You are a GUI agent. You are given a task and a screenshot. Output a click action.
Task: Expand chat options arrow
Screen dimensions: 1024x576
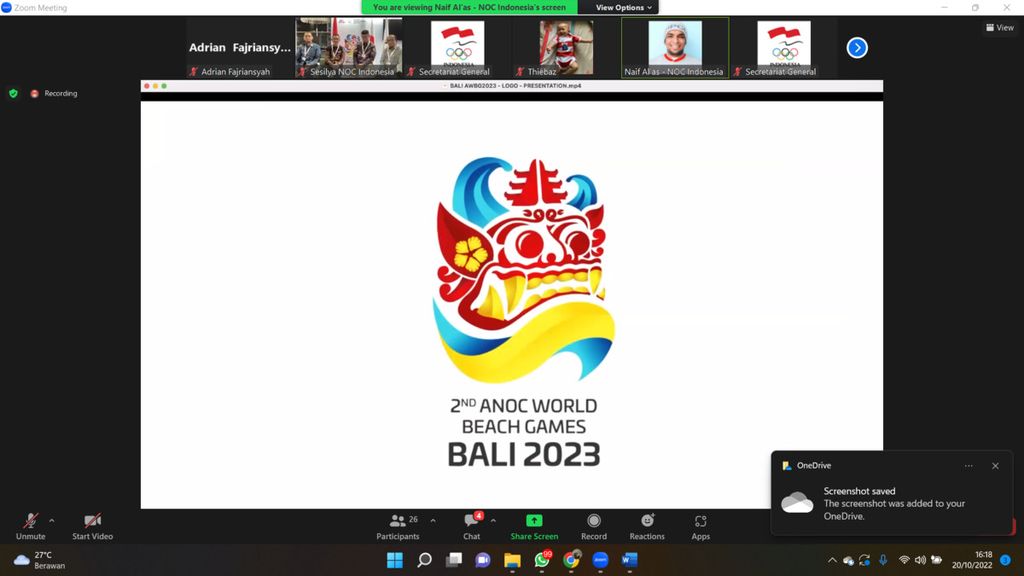493,520
